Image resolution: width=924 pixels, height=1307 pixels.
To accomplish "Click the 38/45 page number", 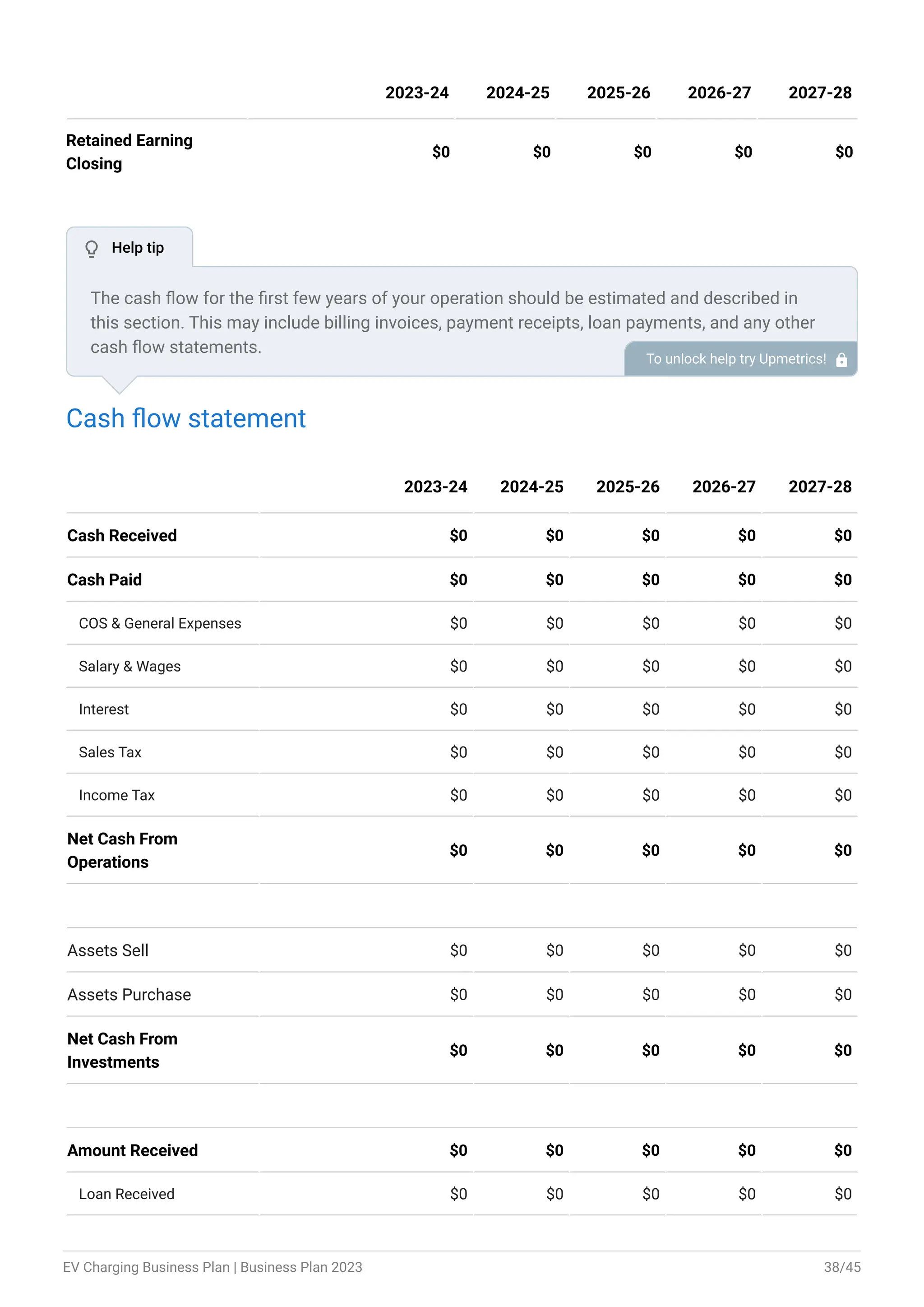I will point(842,1267).
